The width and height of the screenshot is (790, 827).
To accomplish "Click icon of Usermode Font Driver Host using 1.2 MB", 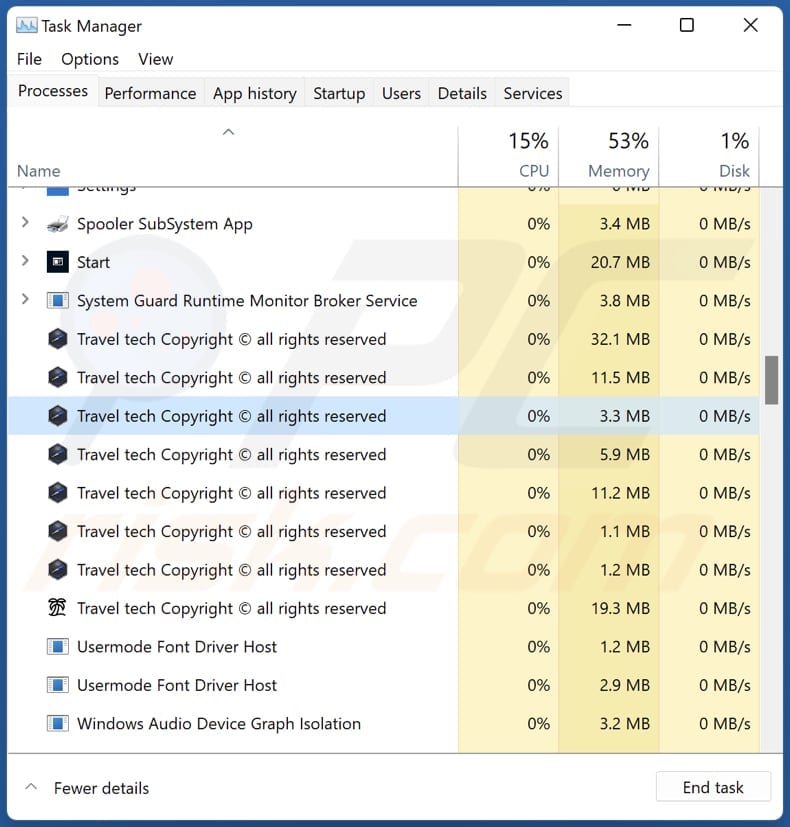I will click(x=57, y=647).
